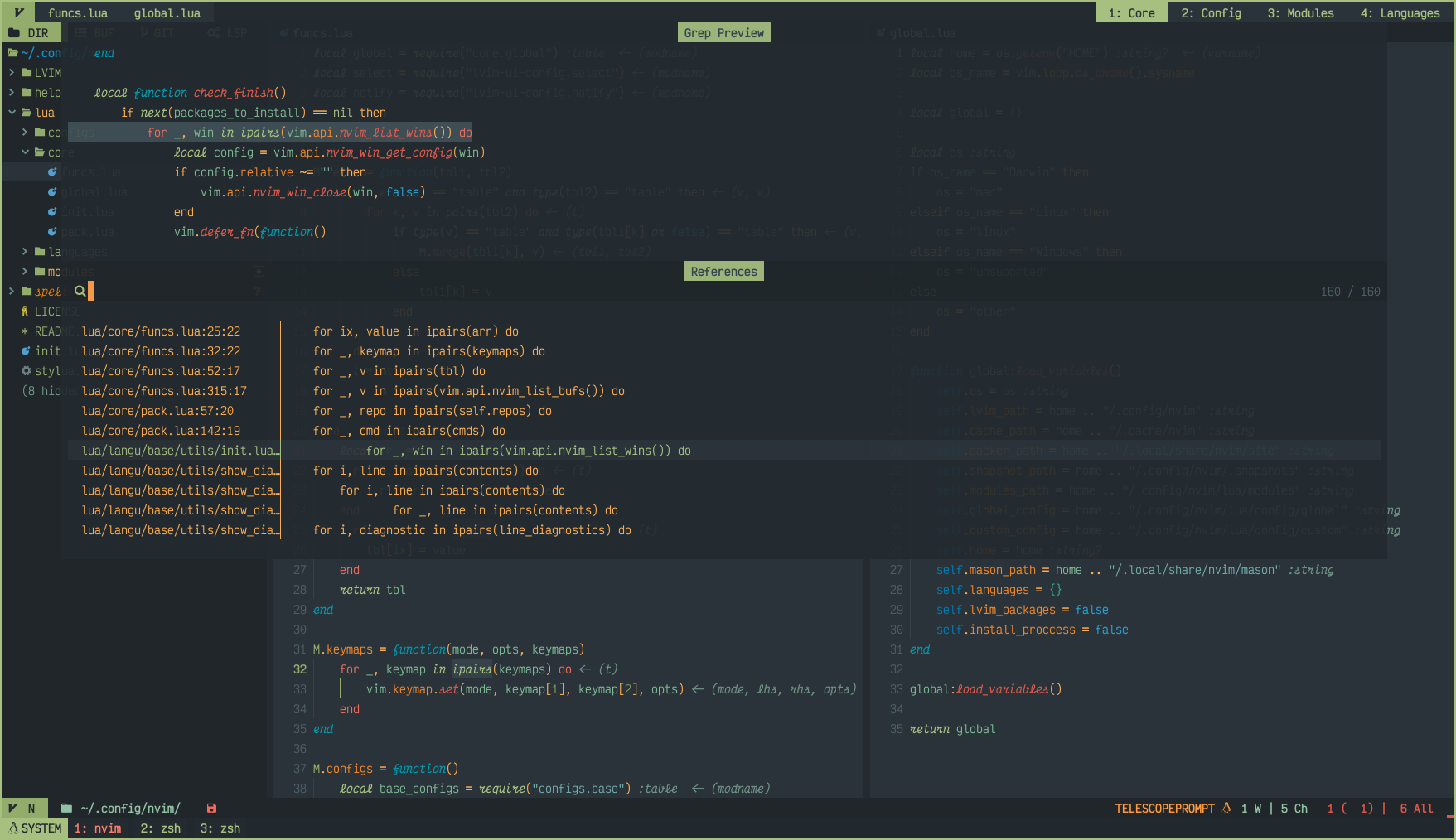This screenshot has width=1456, height=840.
Task: Click the Vim logo in the bottom status line
Action: tap(12, 808)
